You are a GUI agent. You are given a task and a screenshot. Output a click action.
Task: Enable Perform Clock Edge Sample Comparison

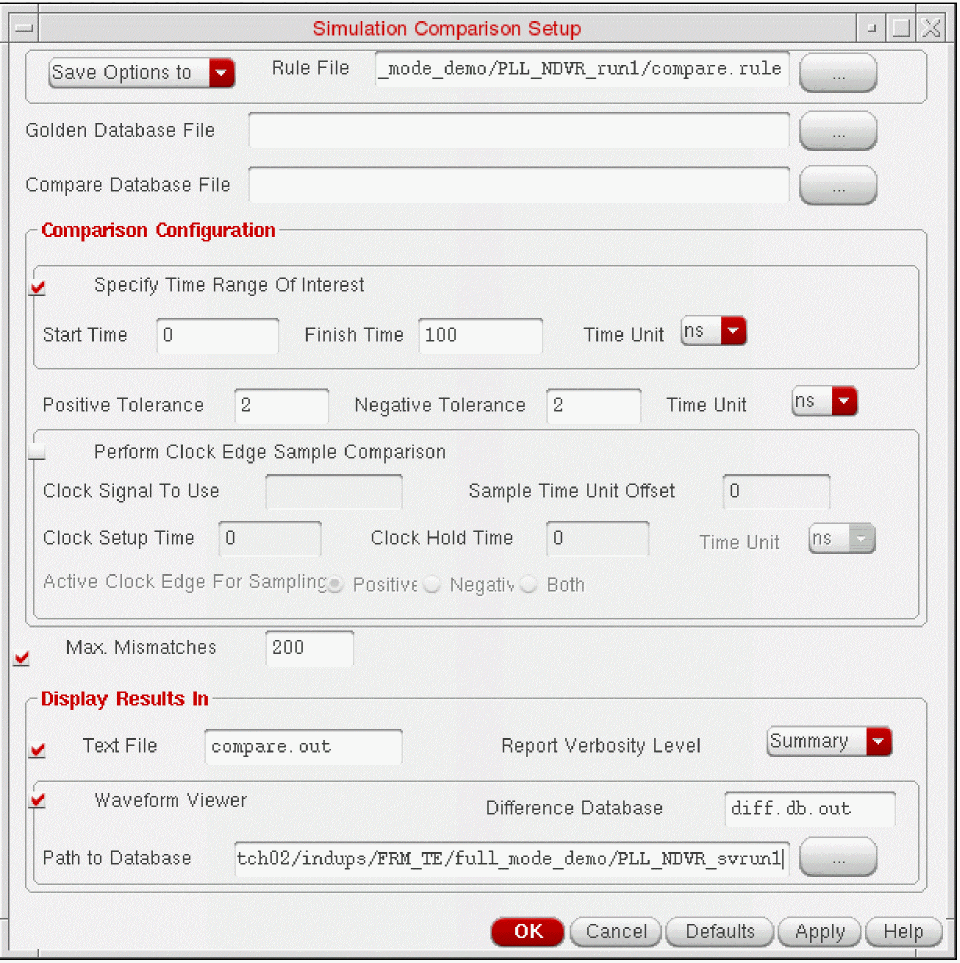click(x=37, y=452)
